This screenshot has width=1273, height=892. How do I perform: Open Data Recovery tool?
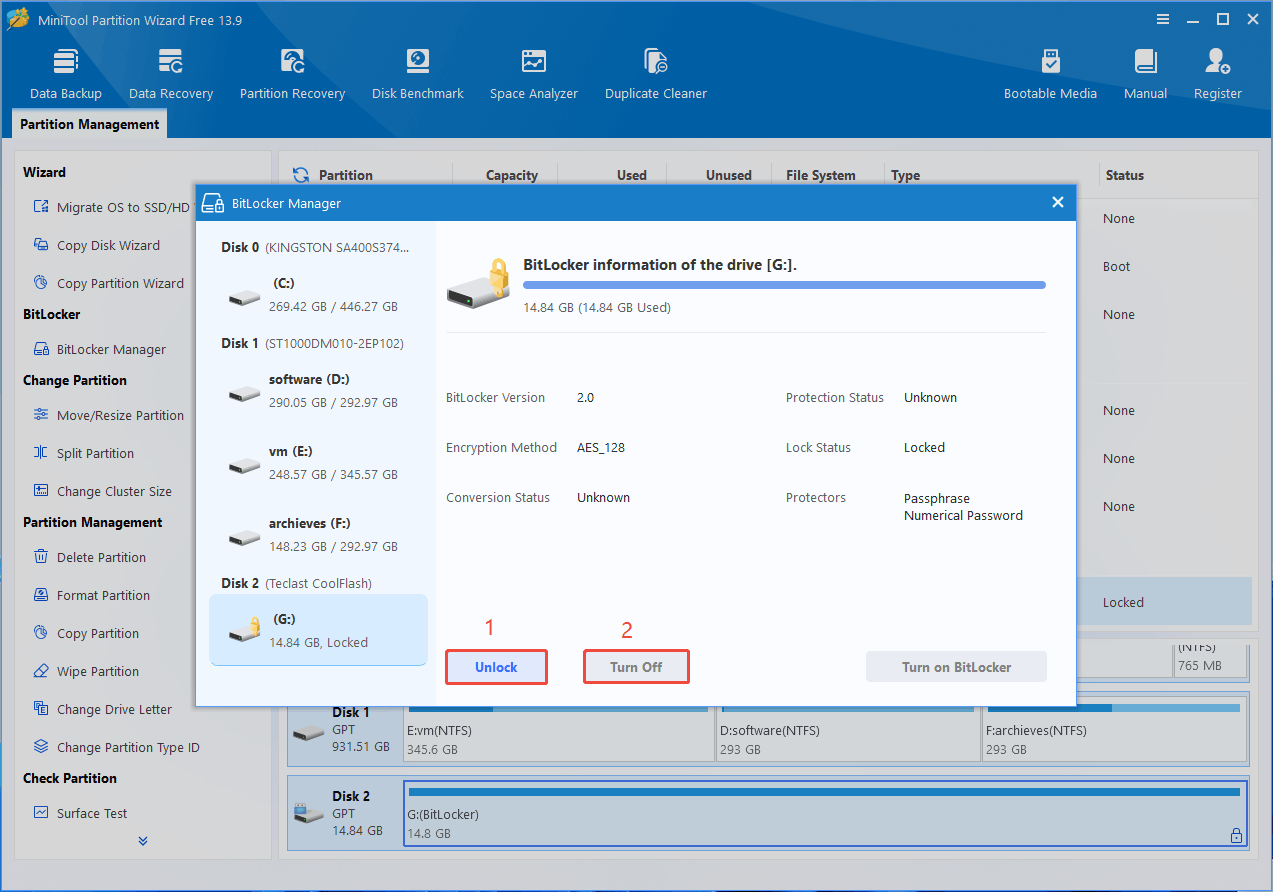(x=171, y=74)
